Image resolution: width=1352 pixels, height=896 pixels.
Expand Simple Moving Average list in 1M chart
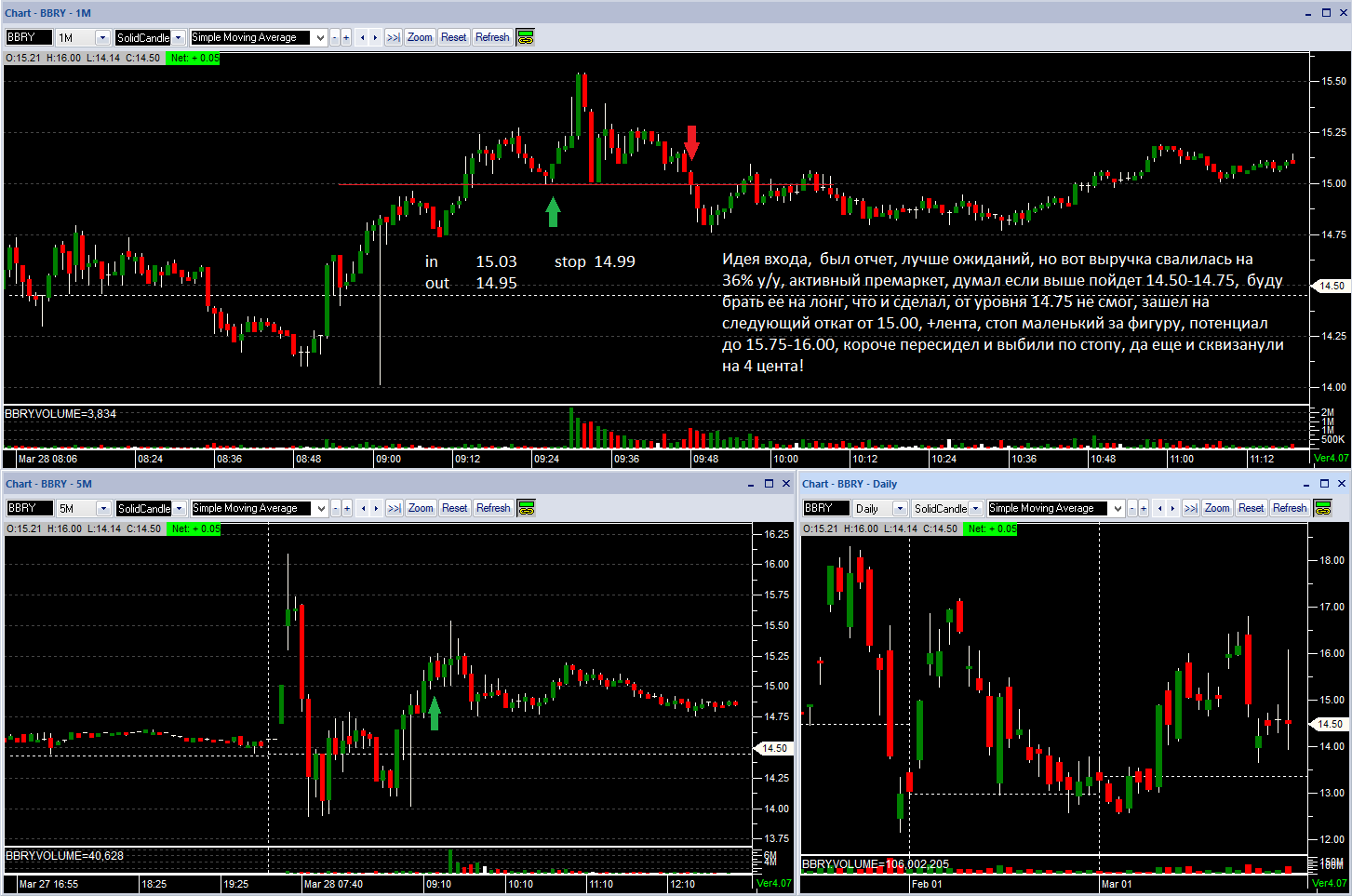[320, 38]
